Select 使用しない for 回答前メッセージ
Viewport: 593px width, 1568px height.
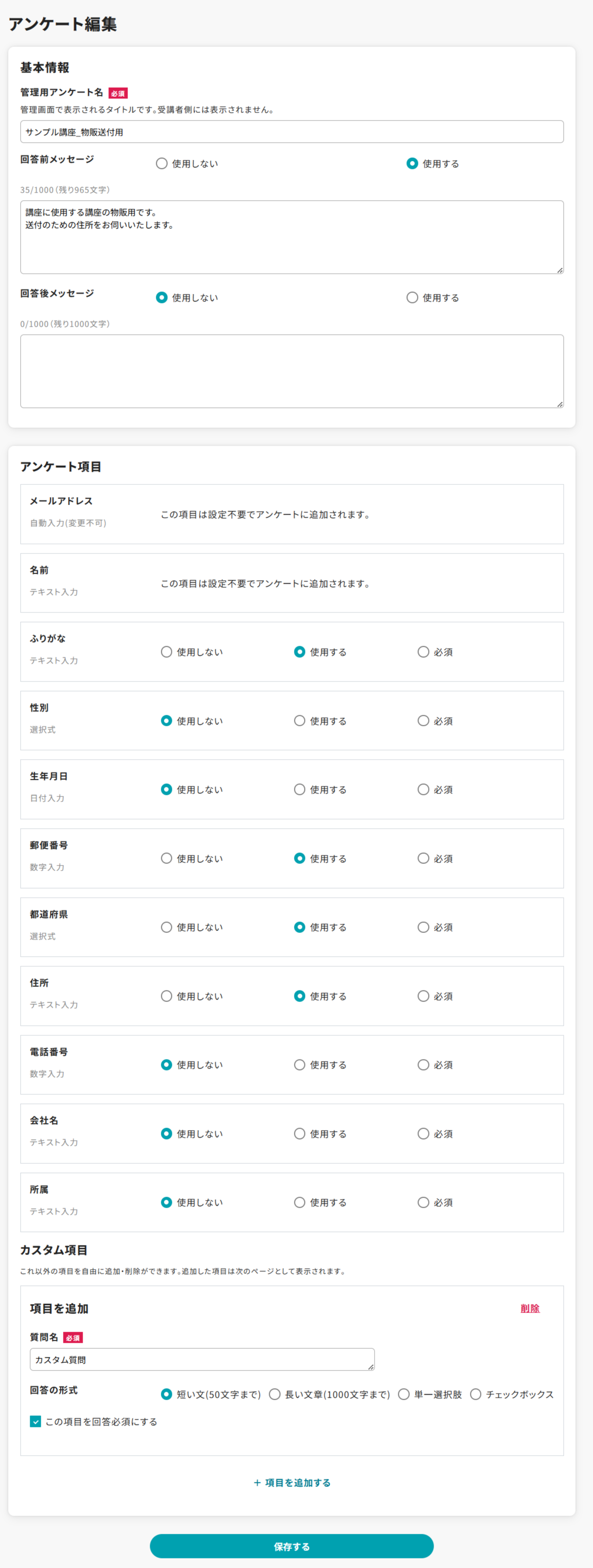(x=162, y=164)
